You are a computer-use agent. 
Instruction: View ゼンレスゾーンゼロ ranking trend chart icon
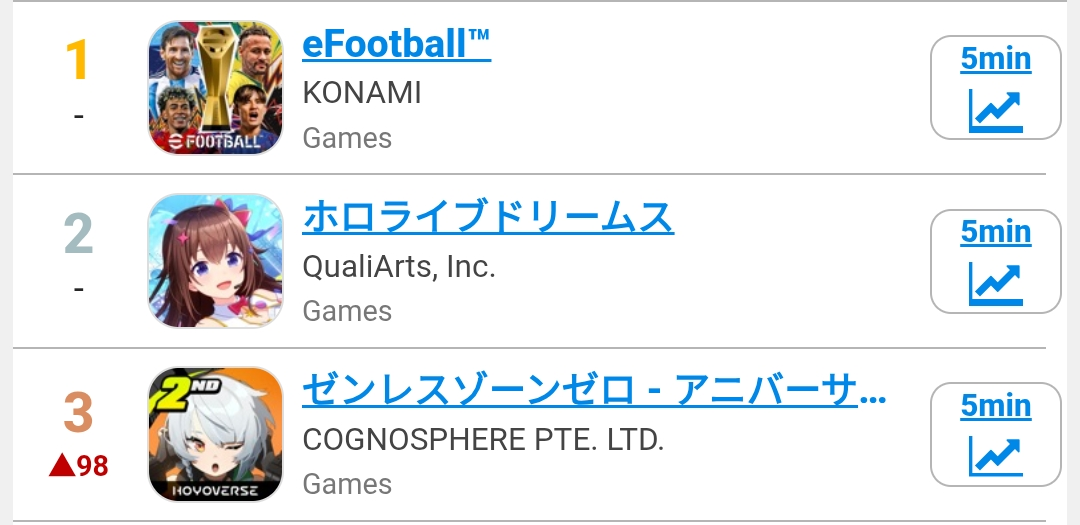coord(996,457)
